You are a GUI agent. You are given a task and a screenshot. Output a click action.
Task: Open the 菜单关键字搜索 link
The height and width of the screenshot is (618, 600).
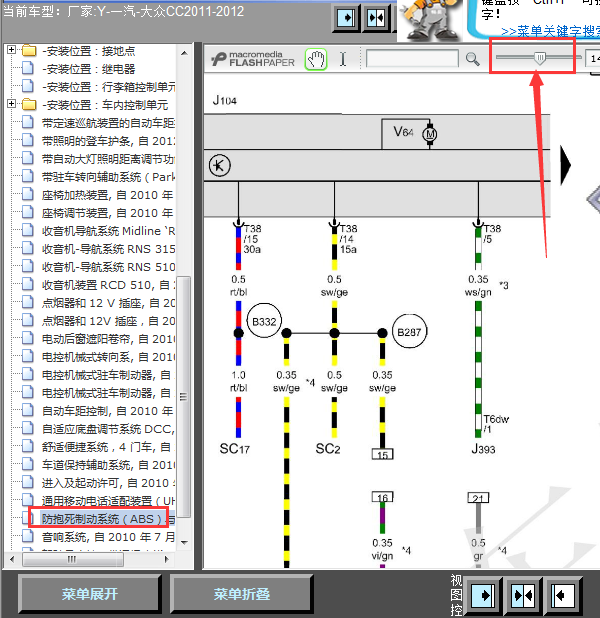(550, 32)
